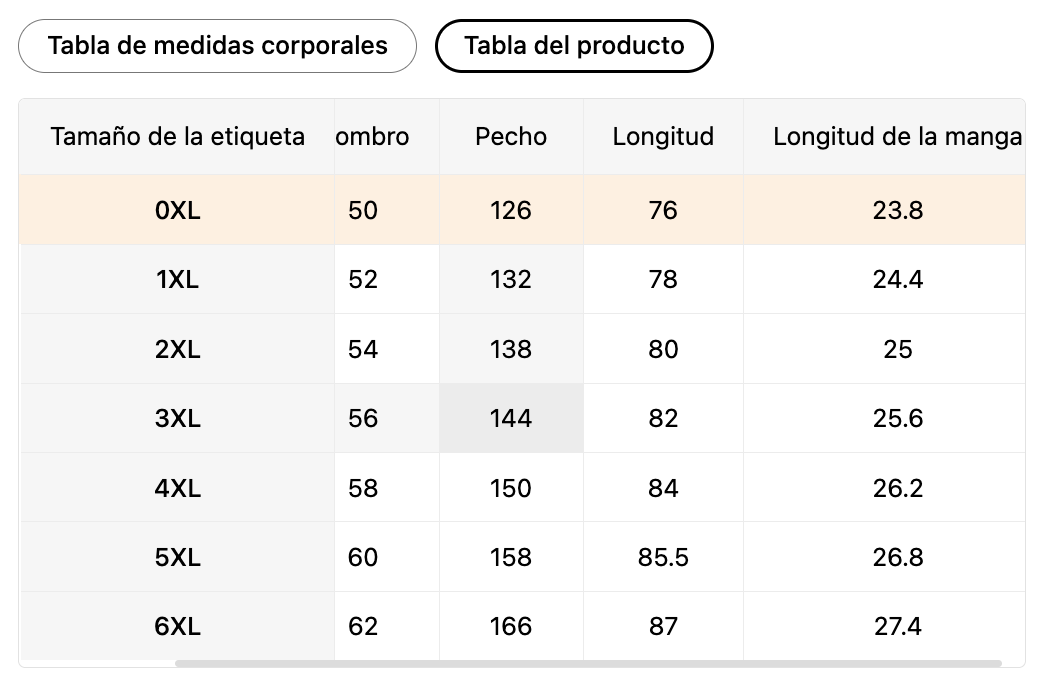
Task: Switch to Tabla de medidas corporales tab
Action: coord(217,46)
